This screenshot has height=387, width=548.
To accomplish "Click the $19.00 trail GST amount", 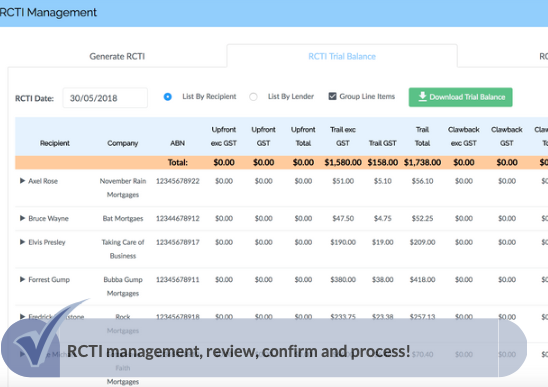I will point(382,242).
